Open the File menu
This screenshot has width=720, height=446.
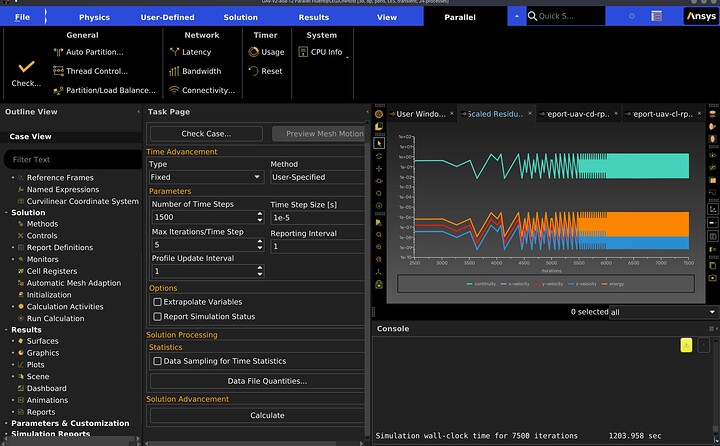(x=22, y=17)
